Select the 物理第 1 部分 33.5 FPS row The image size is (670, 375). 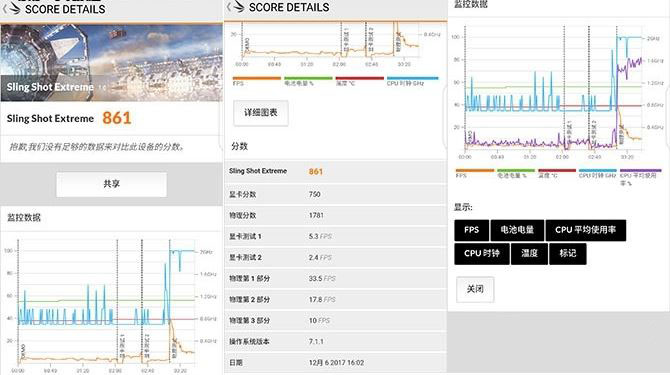coord(335,278)
